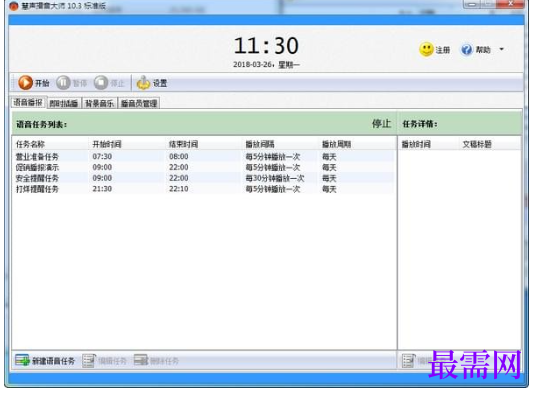Click the 11:30 clock display
Viewport: 540px width, 396px height.
[x=266, y=46]
